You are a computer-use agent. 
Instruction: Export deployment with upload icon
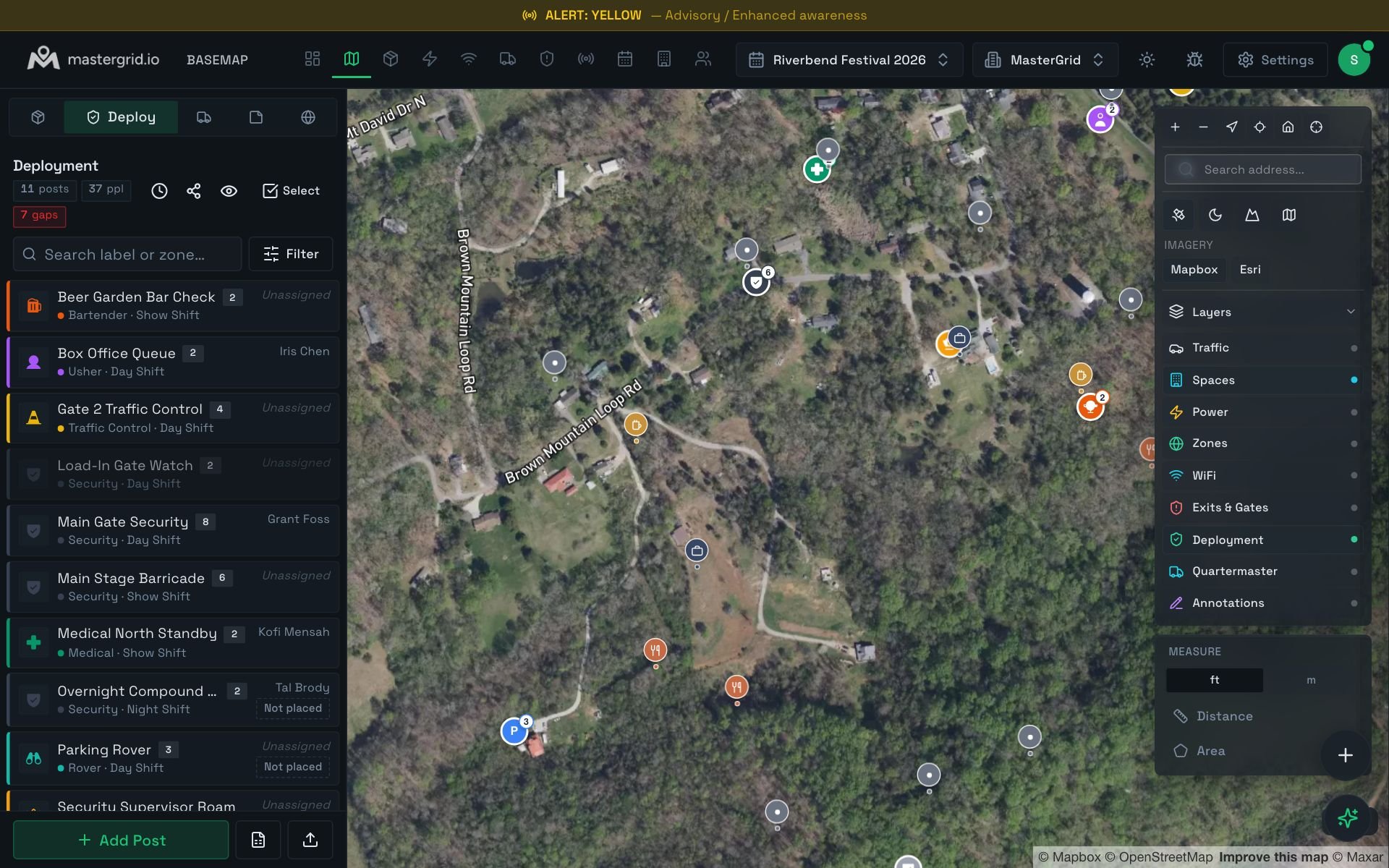[x=310, y=839]
